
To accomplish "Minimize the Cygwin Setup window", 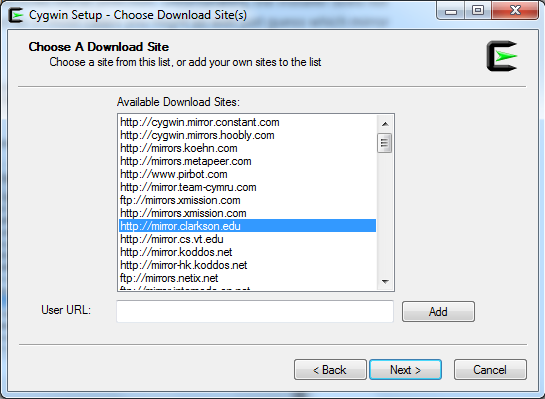I will click(x=451, y=12).
